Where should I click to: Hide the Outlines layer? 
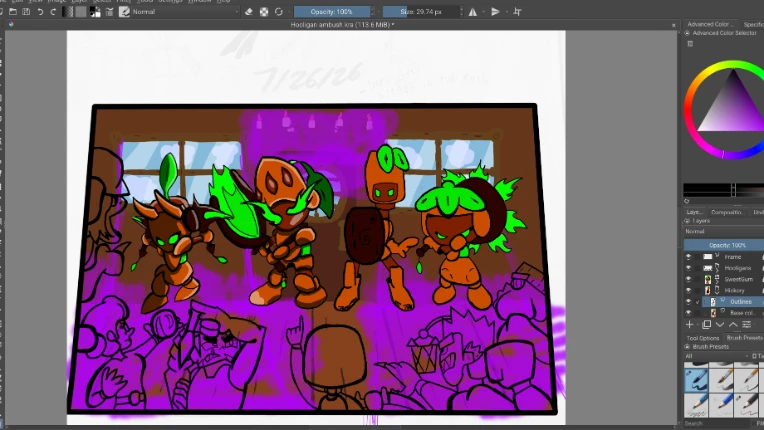coord(688,302)
